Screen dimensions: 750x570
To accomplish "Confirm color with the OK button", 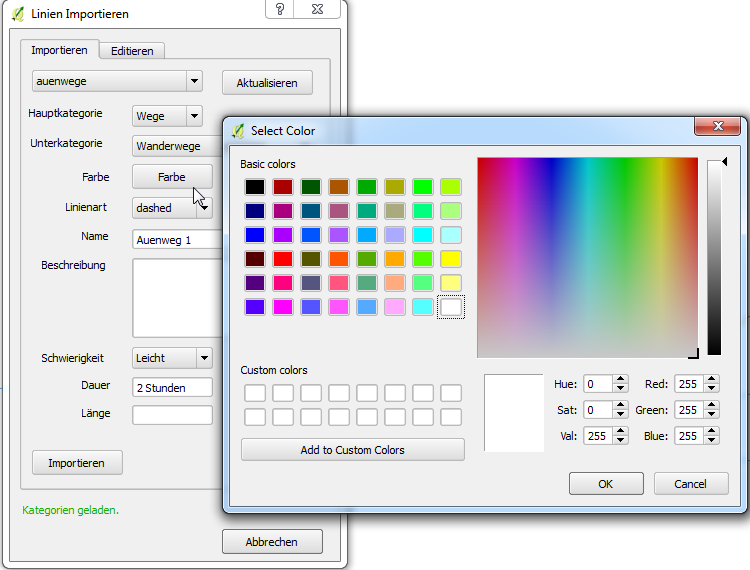I will point(606,484).
